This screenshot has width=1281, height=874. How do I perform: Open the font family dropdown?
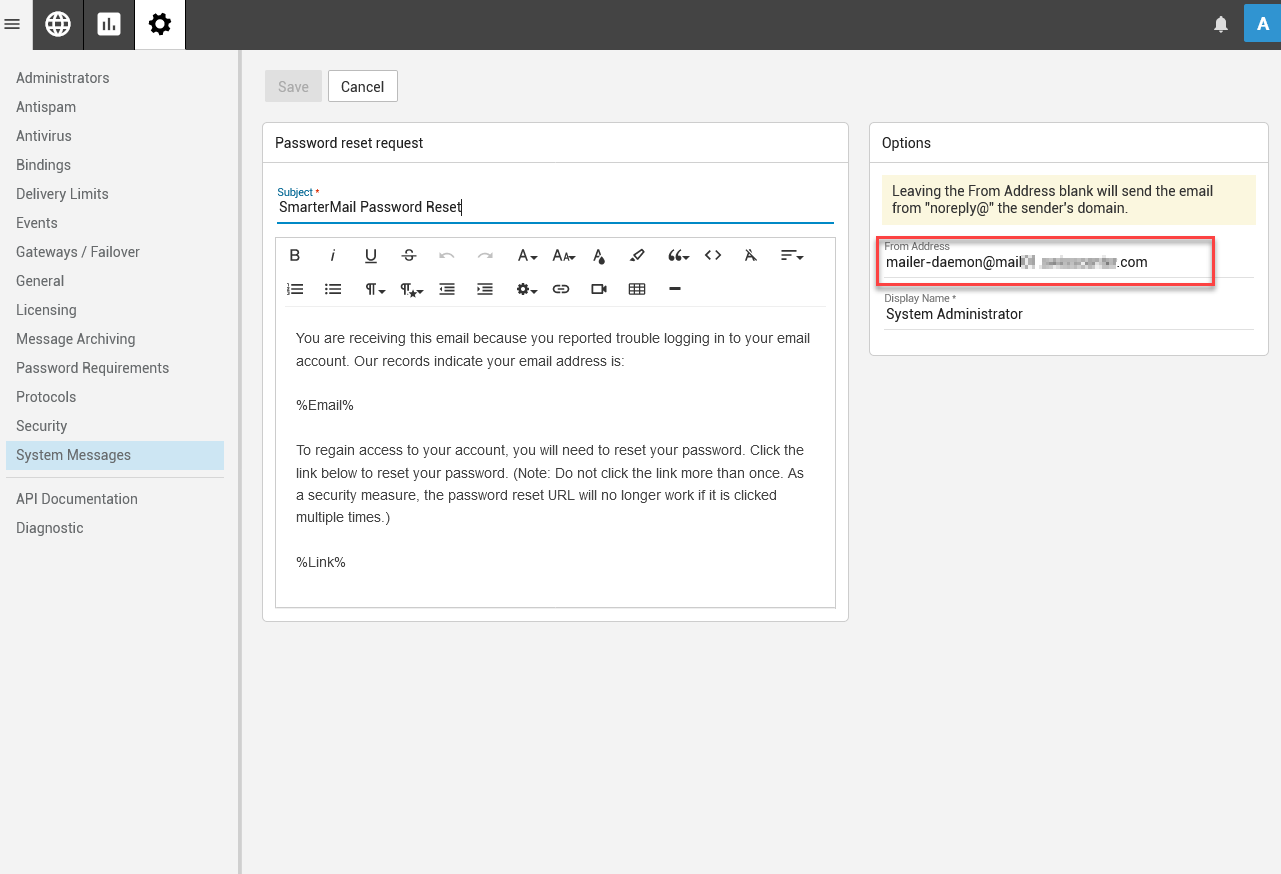point(527,256)
